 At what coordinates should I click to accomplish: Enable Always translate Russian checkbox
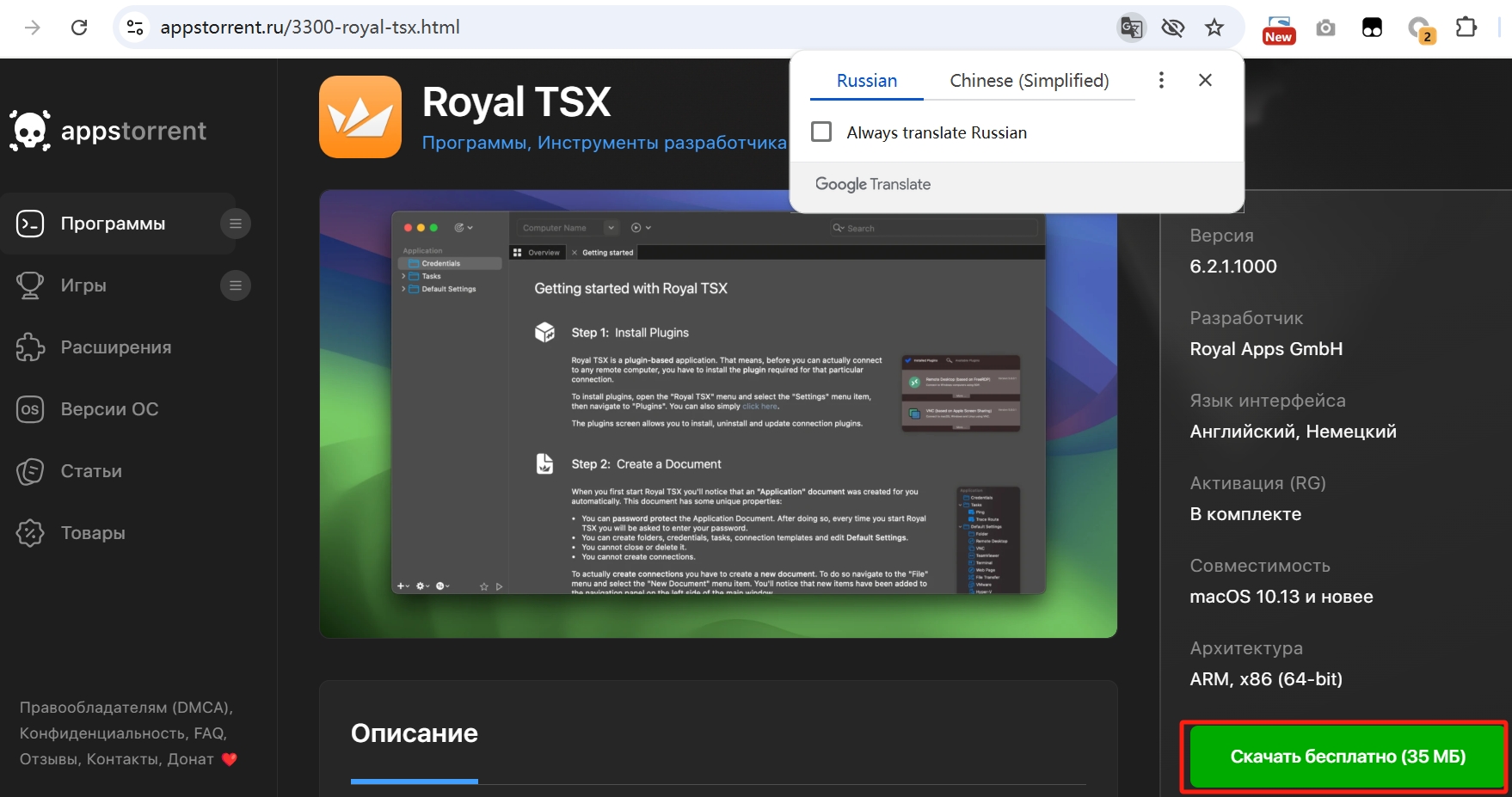click(x=822, y=132)
